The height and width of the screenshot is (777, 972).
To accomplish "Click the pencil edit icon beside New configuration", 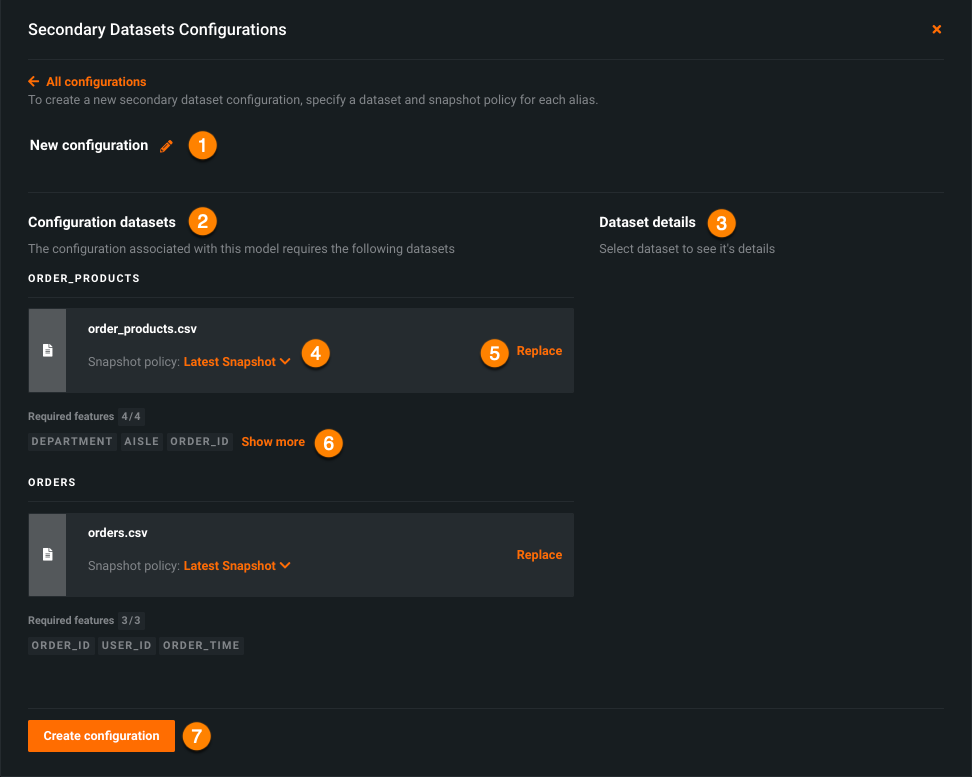I will 166,146.
